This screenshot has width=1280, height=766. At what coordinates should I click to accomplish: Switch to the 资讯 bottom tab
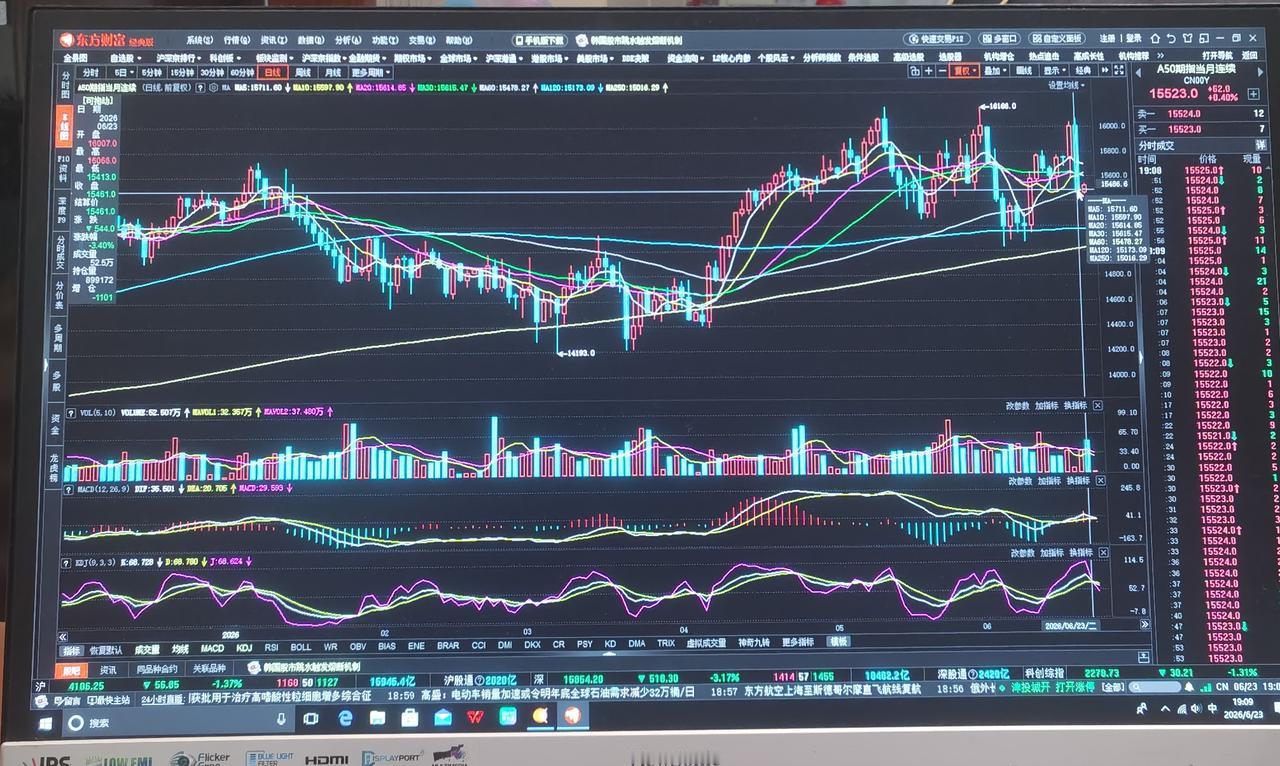pos(107,668)
